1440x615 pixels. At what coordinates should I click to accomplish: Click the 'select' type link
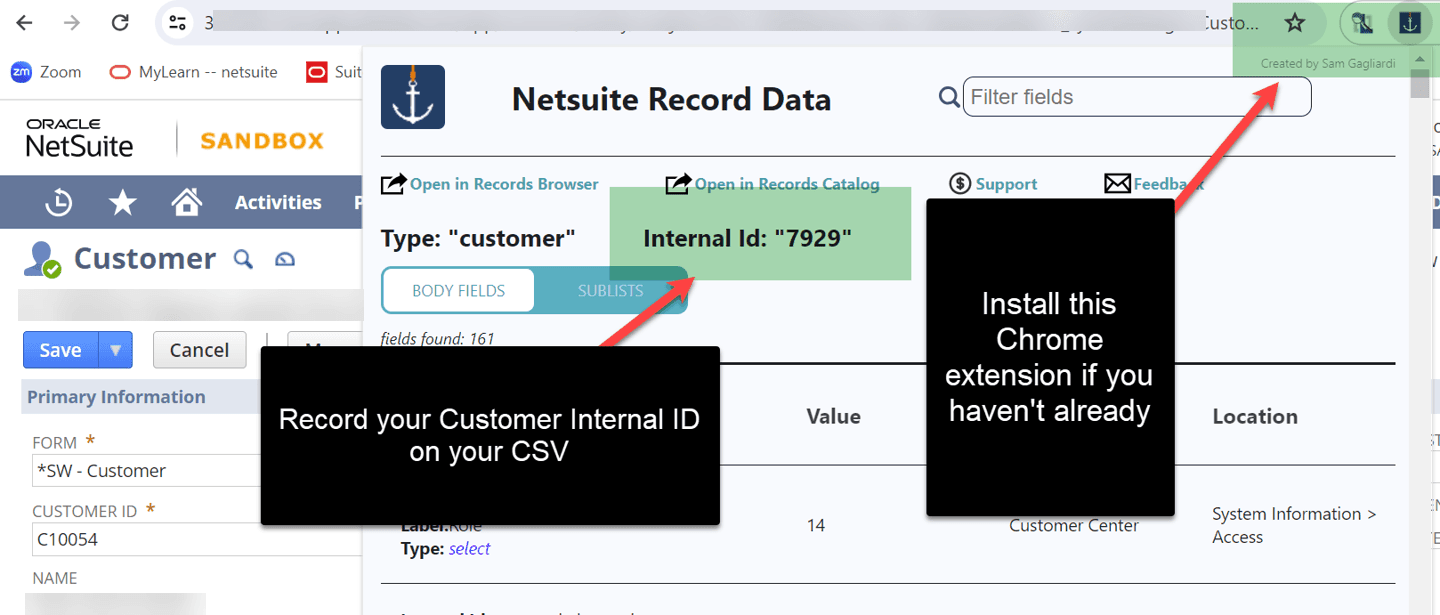pos(469,549)
